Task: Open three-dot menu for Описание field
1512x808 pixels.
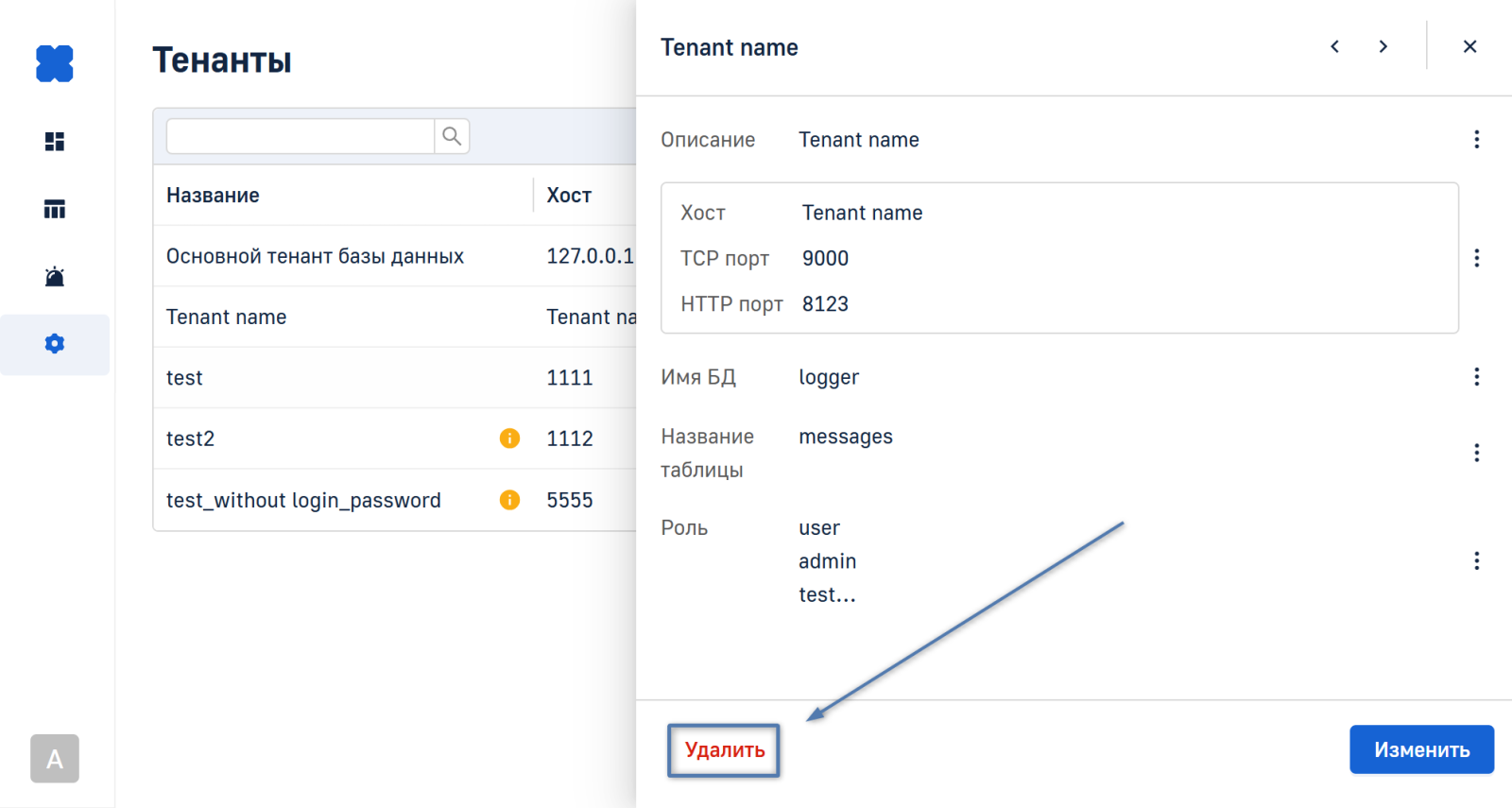Action: (x=1476, y=140)
